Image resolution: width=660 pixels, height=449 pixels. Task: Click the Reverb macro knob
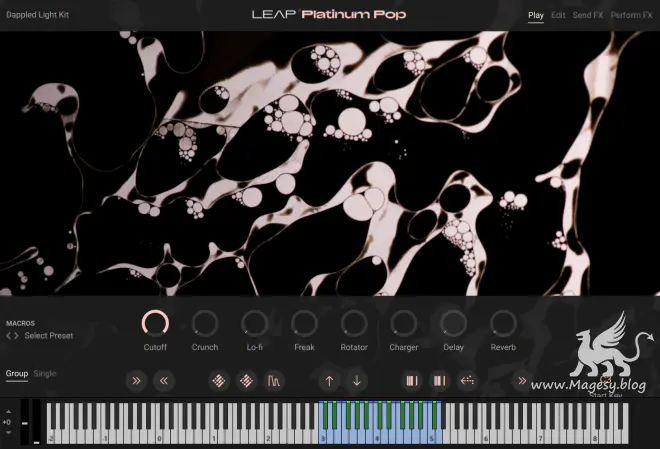[503, 324]
